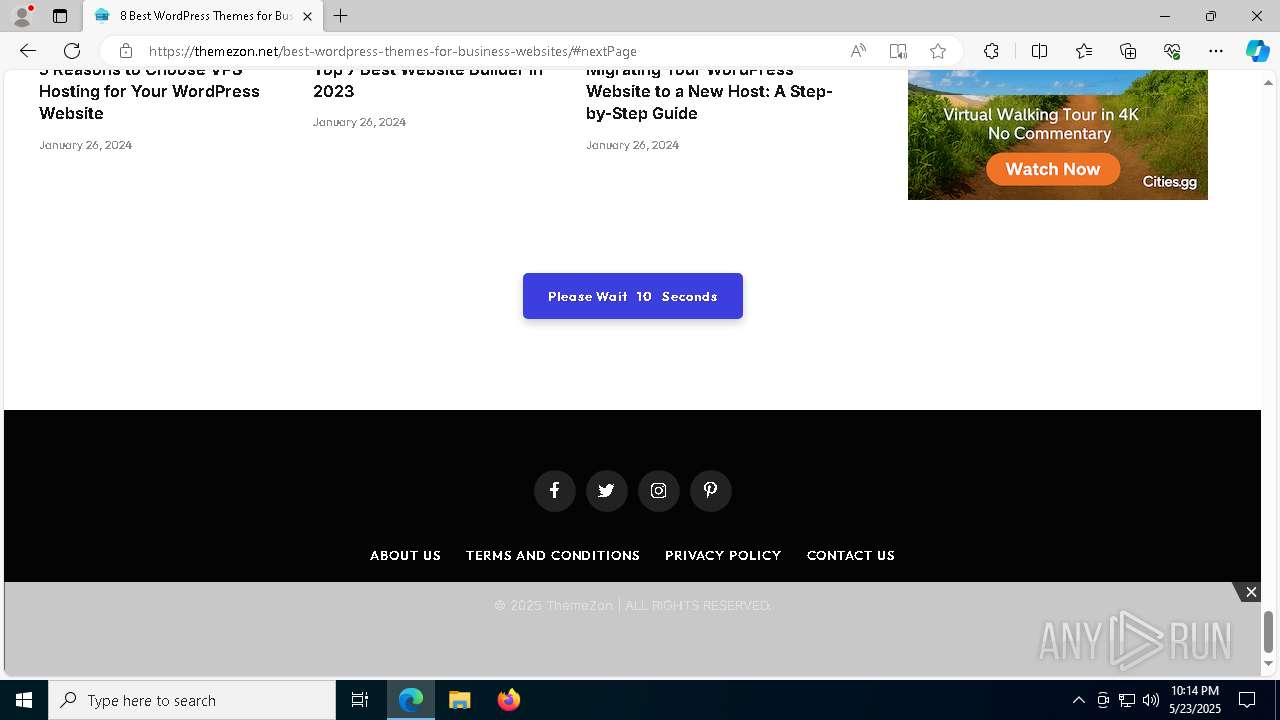Open the browser profile icon
Viewport: 1280px width, 720px height.
[x=22, y=16]
